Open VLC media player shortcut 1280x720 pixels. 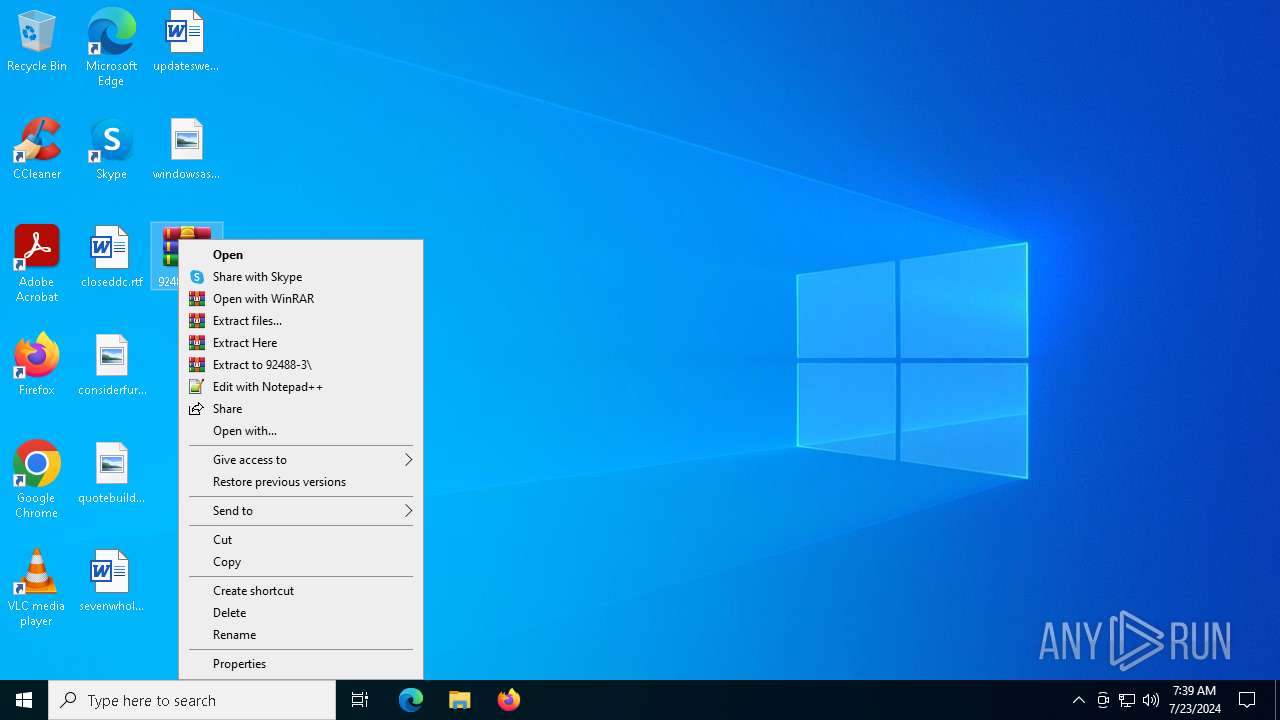click(37, 588)
